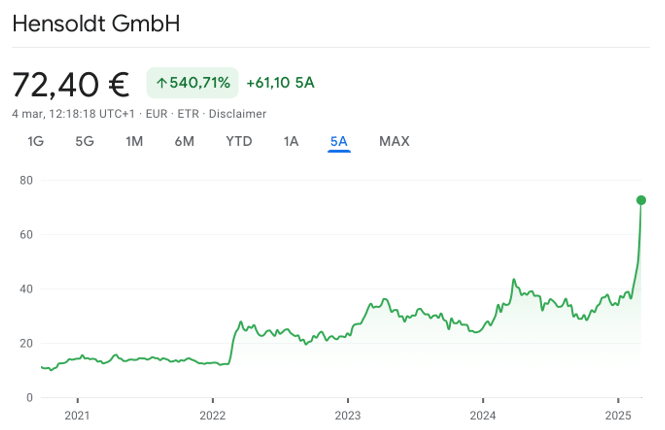Select the 1G time range tab
The image size is (665, 430).
(36, 141)
